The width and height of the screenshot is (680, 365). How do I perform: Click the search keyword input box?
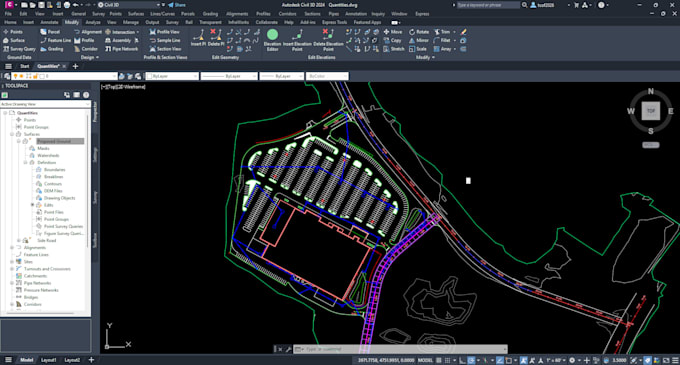coord(488,5)
